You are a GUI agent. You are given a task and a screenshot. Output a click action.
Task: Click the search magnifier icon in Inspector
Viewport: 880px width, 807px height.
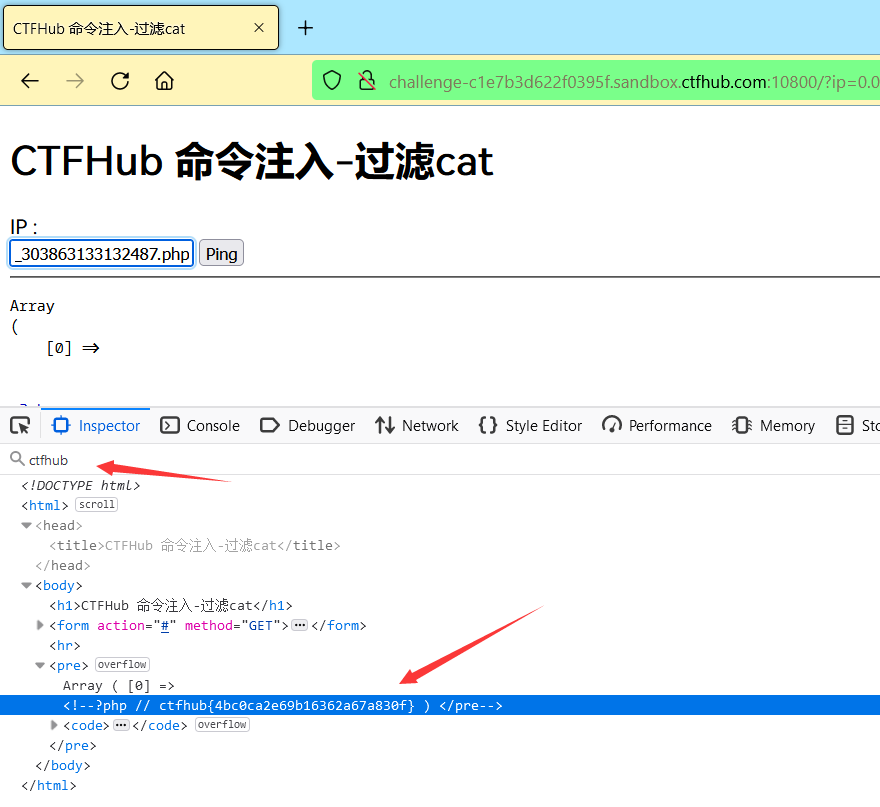tap(17, 459)
